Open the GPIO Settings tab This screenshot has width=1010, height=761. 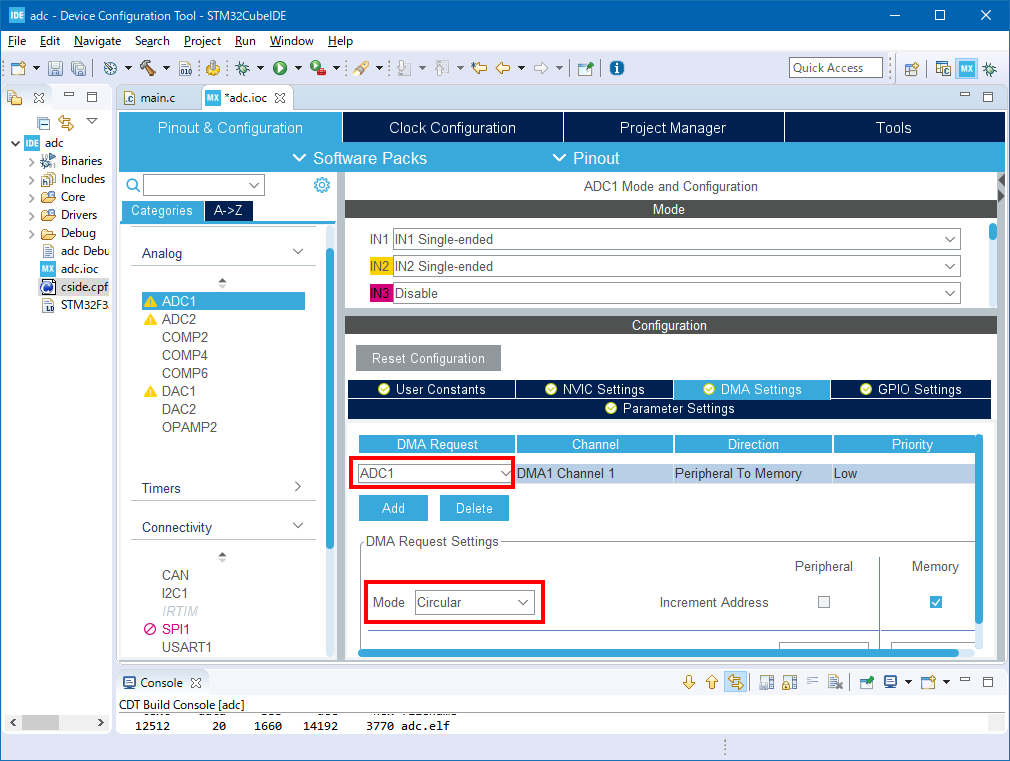(911, 389)
